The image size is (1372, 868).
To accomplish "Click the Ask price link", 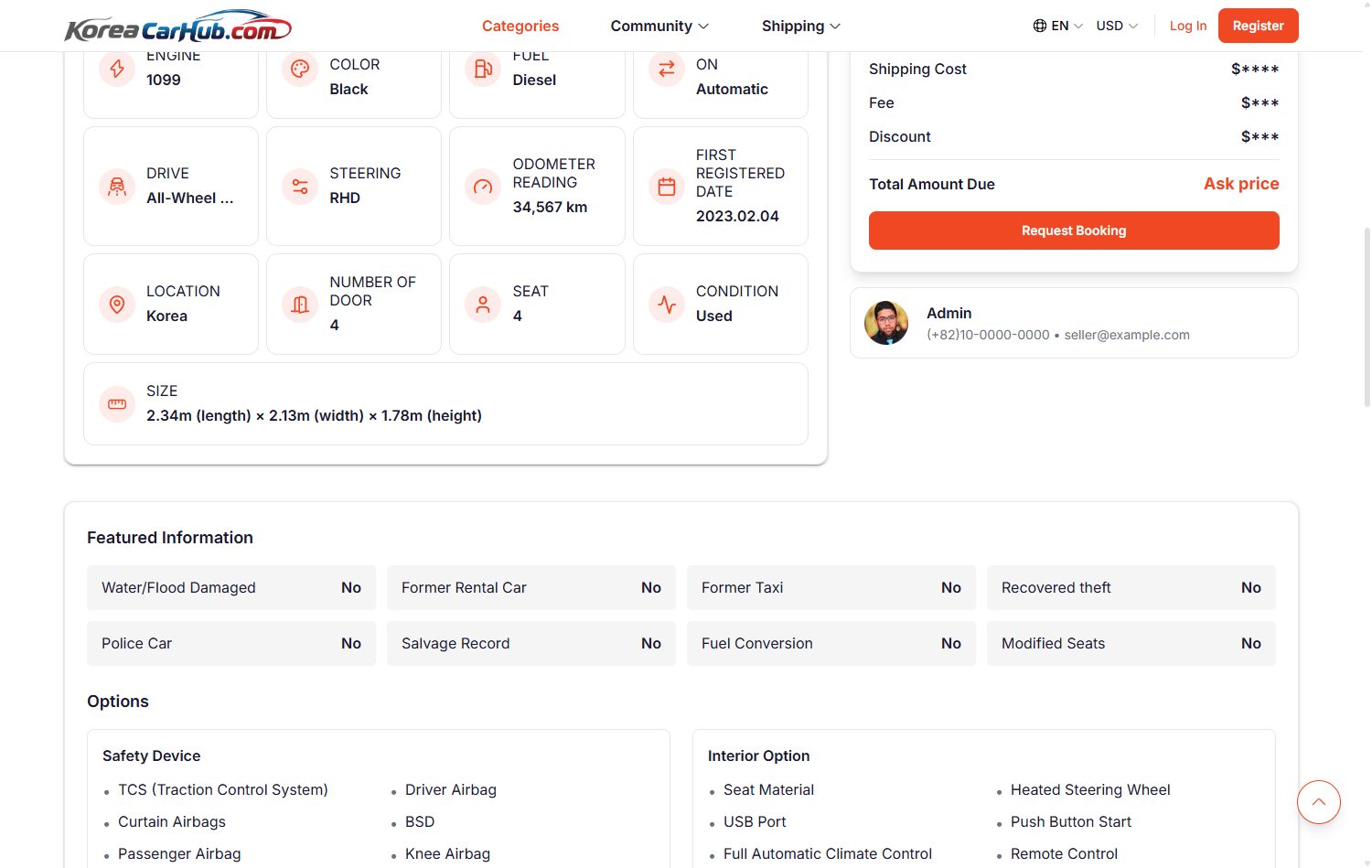I will [x=1241, y=184].
